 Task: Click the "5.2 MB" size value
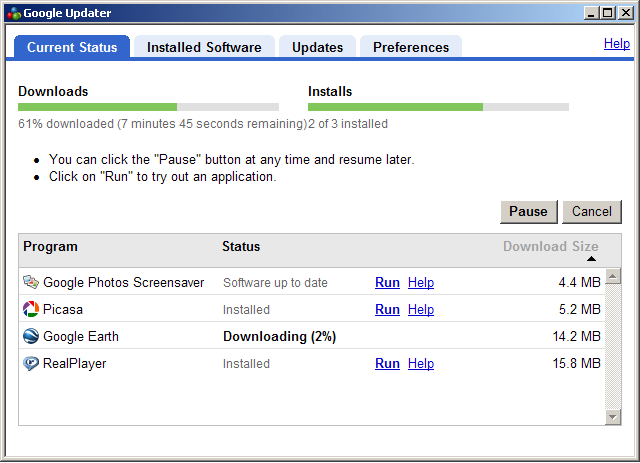click(x=580, y=309)
